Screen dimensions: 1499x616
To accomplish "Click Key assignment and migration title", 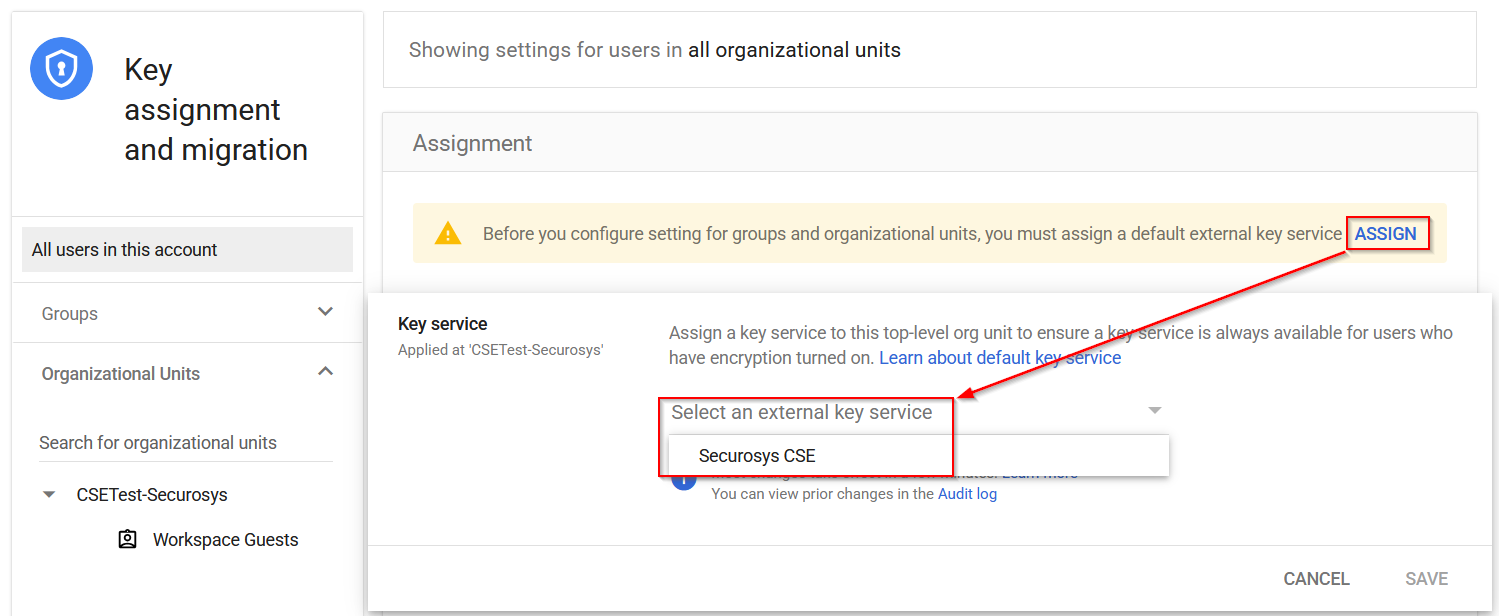I will (x=216, y=110).
